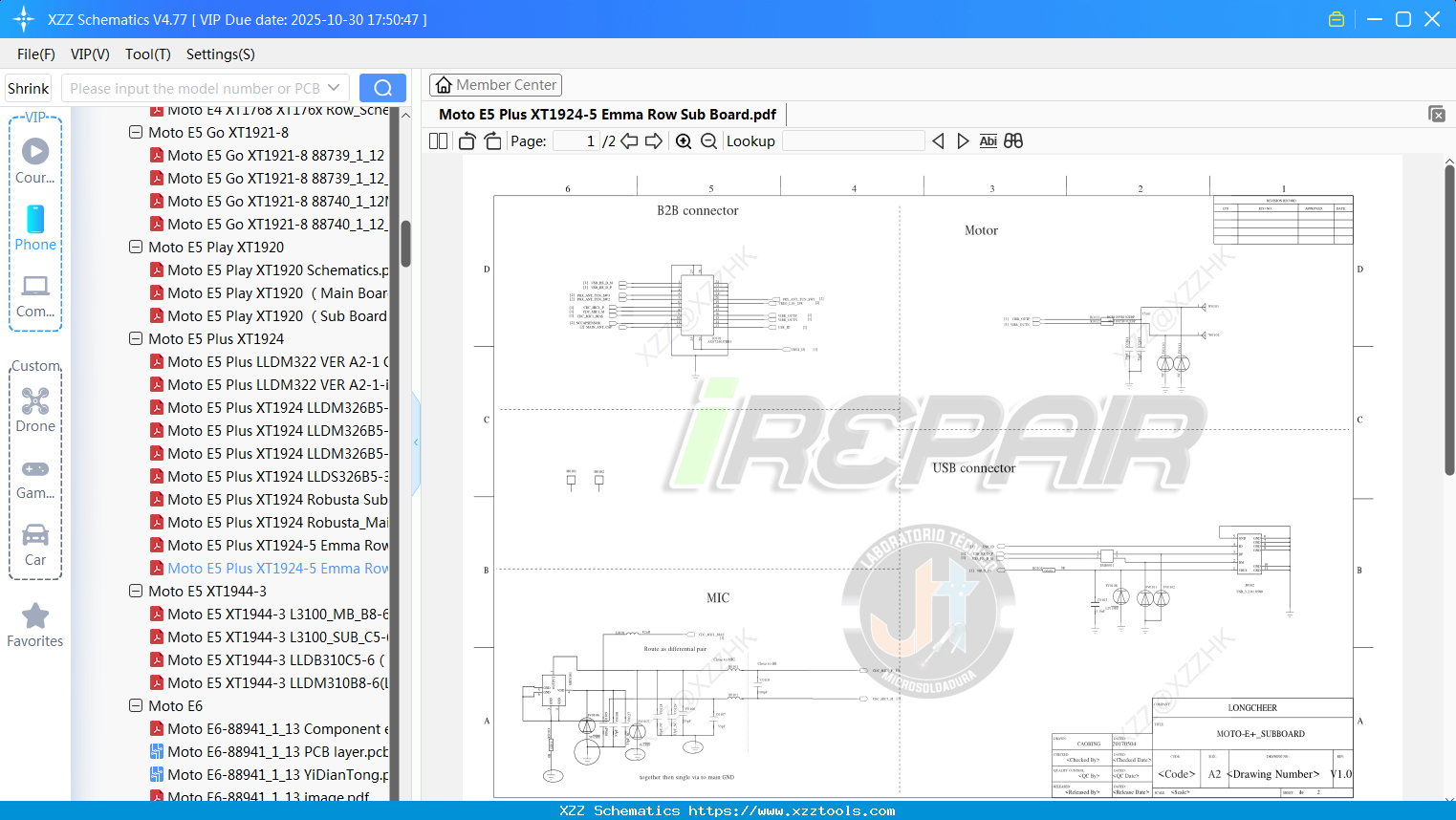This screenshot has height=820, width=1456.
Task: Open the Tool(T) menu
Action: pos(148,54)
